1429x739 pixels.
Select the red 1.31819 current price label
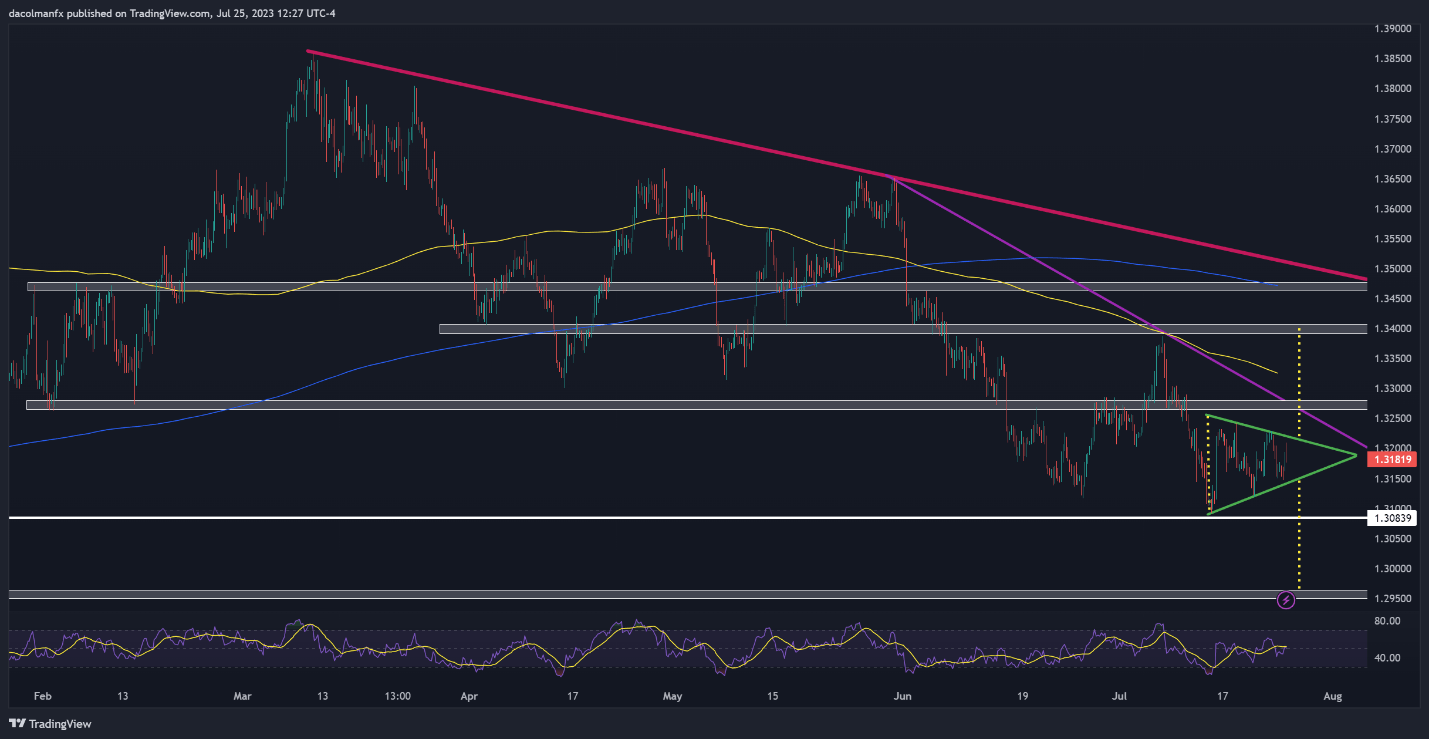[x=1394, y=459]
